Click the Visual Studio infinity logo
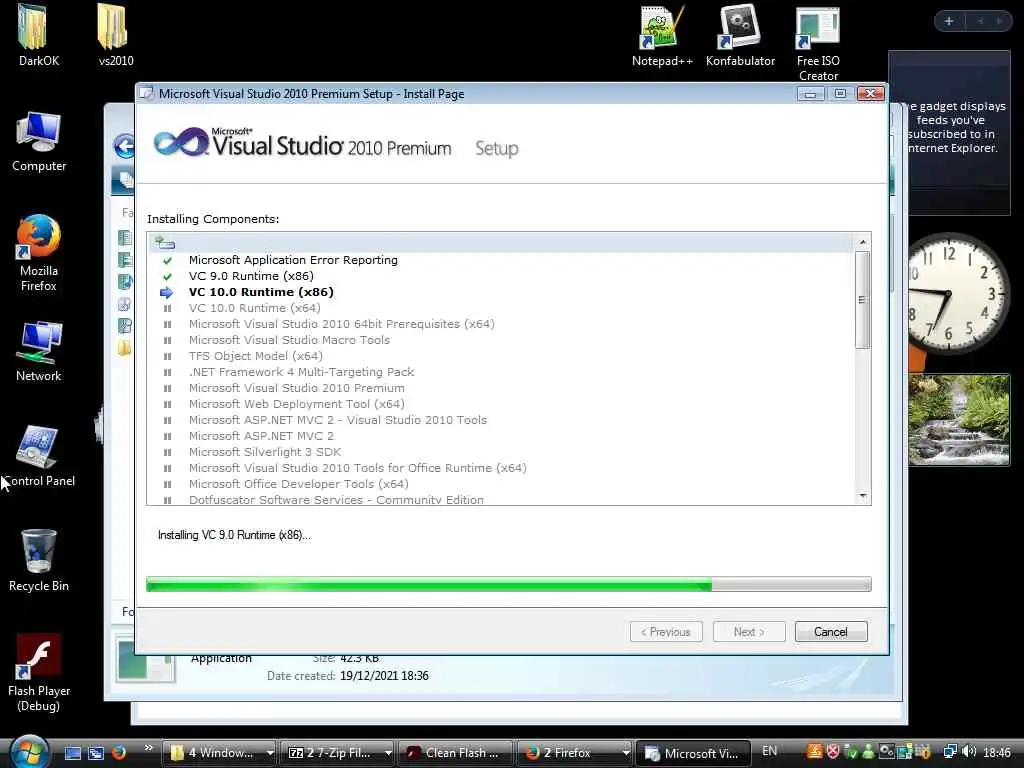 181,142
